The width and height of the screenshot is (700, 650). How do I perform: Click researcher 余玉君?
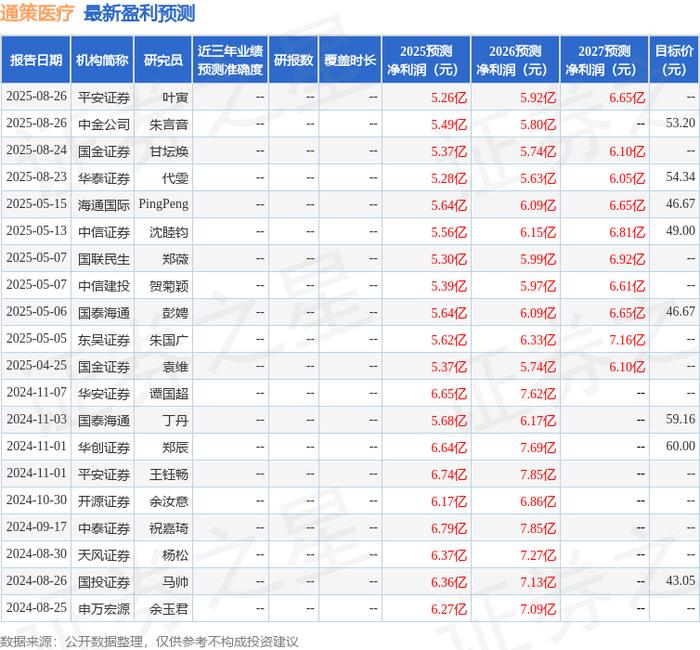(168, 609)
